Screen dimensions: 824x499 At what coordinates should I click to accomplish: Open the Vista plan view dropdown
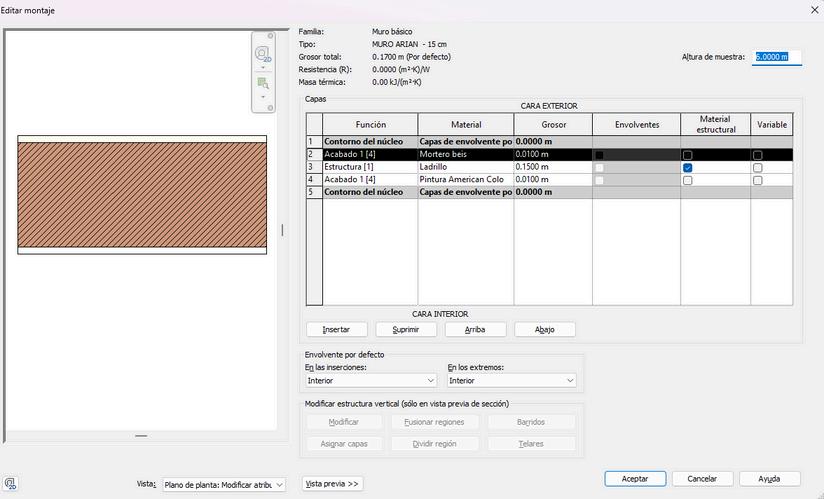click(x=224, y=484)
